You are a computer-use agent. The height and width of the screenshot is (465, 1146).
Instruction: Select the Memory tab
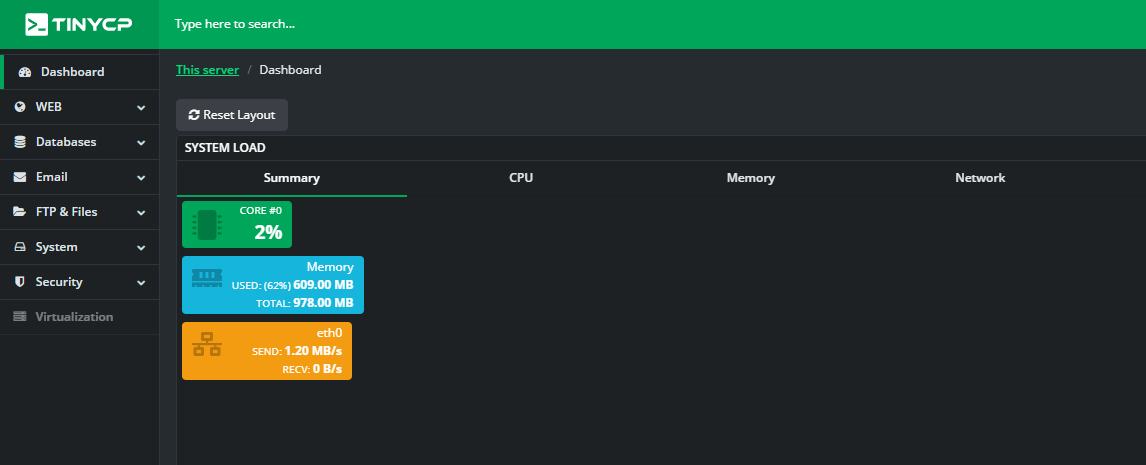(751, 178)
